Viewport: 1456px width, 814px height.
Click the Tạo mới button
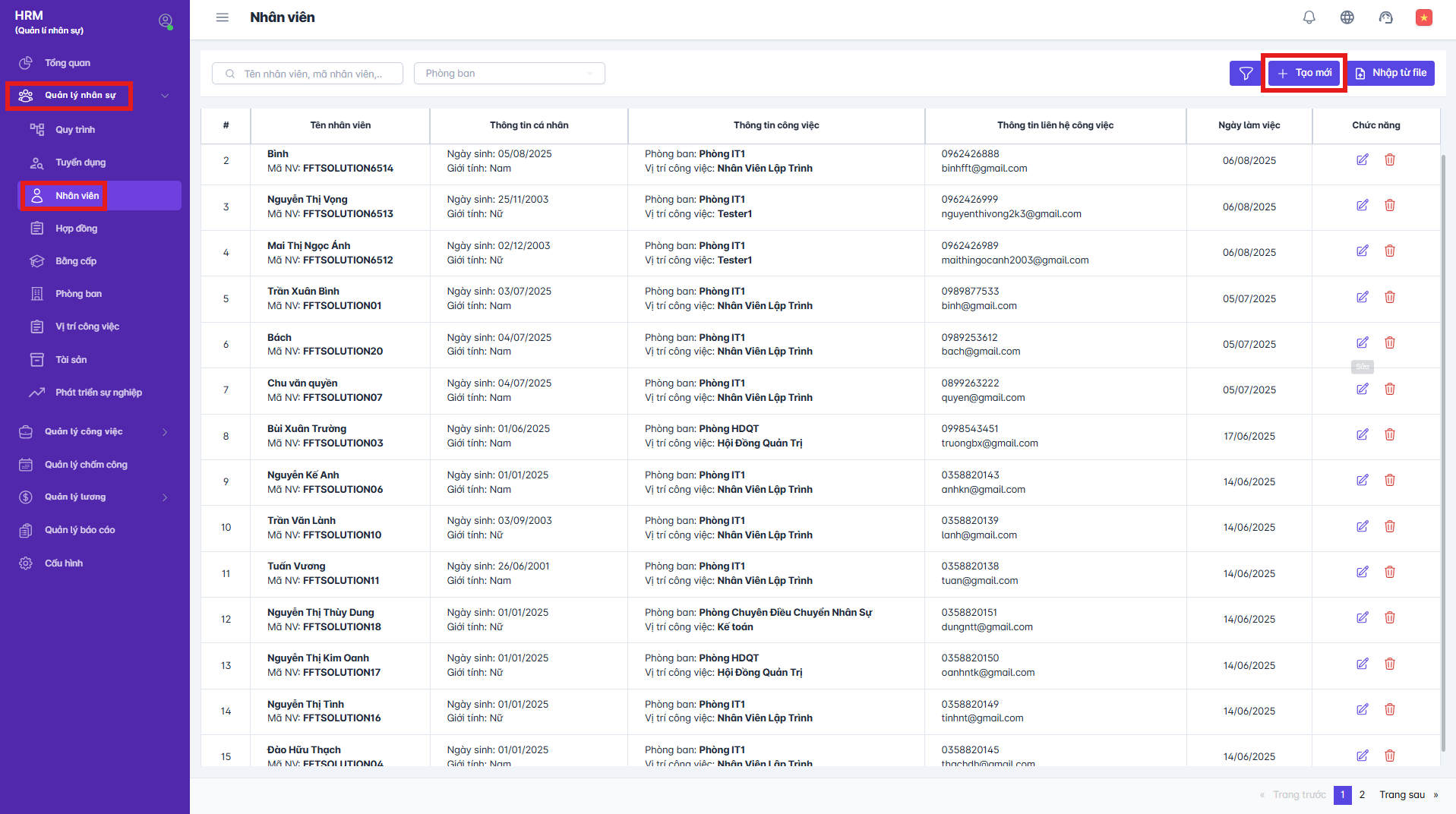click(x=1304, y=74)
